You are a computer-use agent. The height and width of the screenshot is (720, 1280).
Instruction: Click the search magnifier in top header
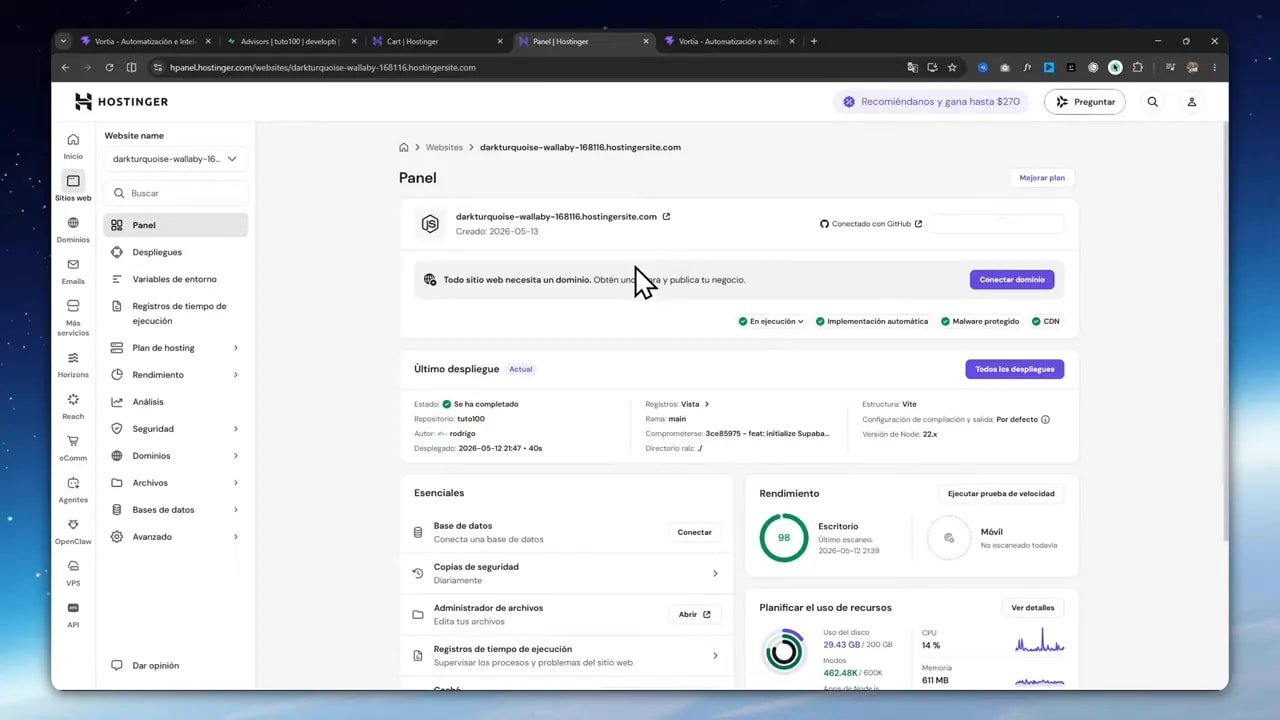[x=1152, y=101]
